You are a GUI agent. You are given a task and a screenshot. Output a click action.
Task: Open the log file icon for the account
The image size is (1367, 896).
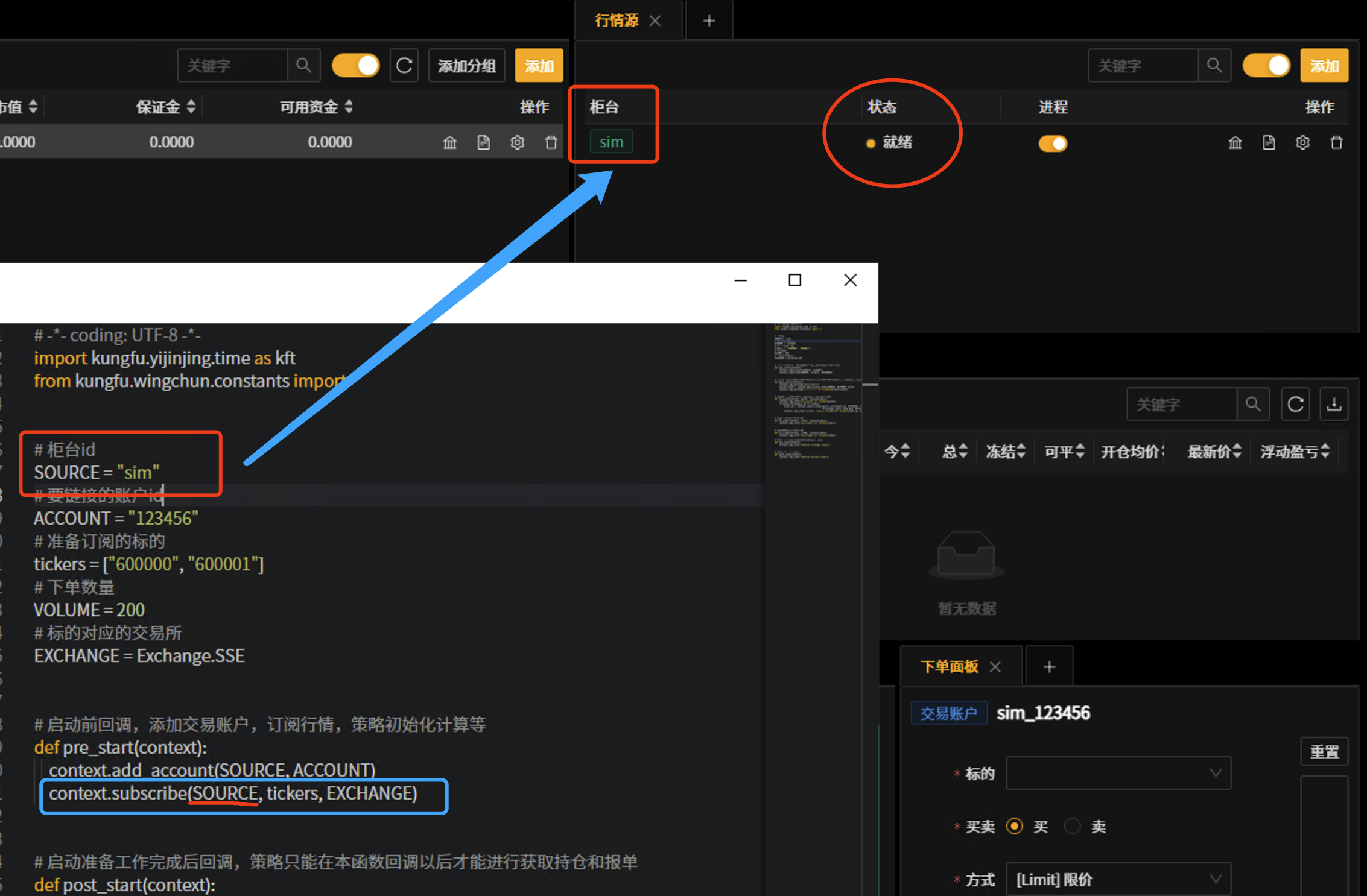pyautogui.click(x=483, y=142)
